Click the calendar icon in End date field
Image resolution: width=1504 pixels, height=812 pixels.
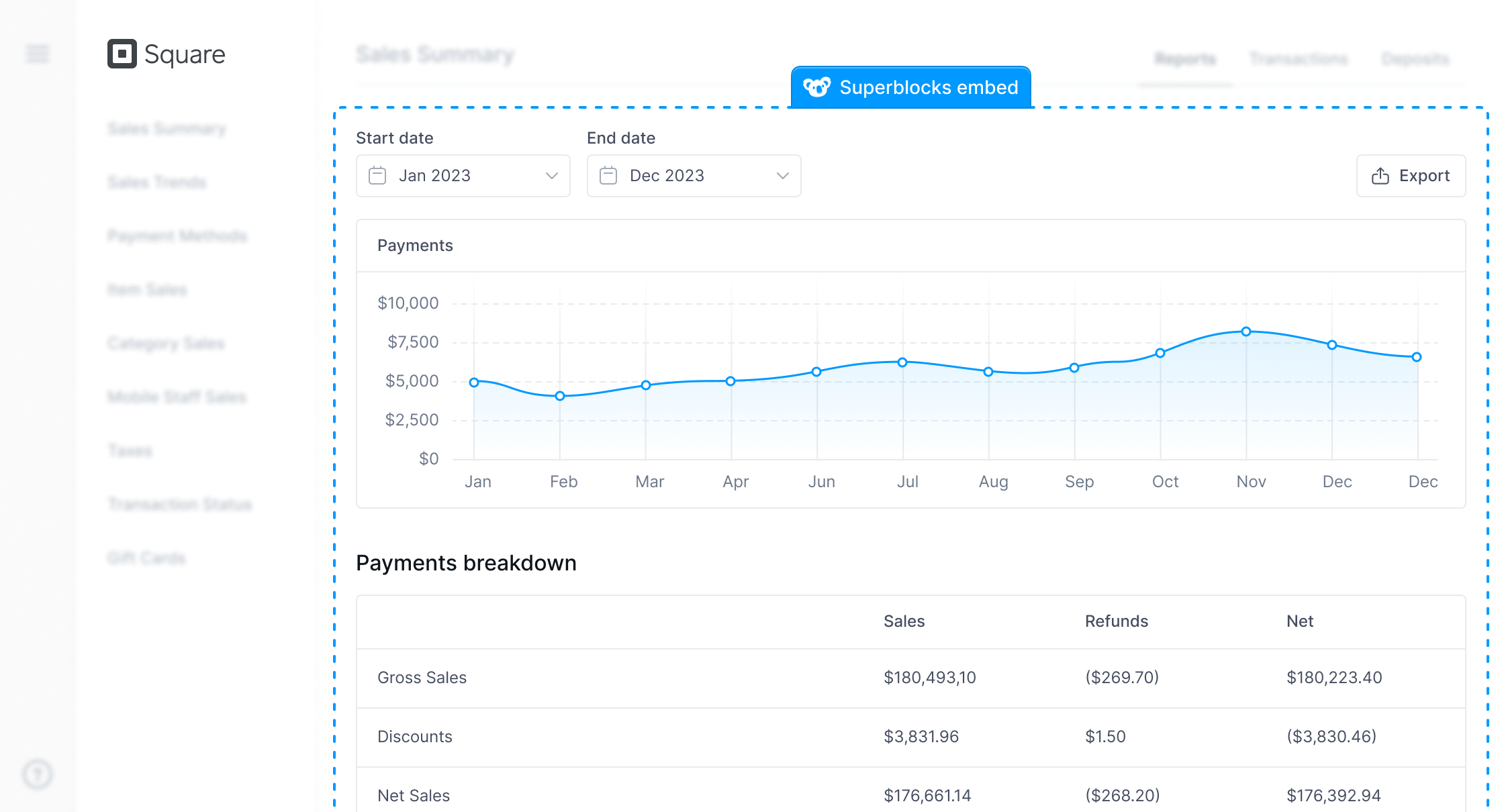(x=608, y=175)
